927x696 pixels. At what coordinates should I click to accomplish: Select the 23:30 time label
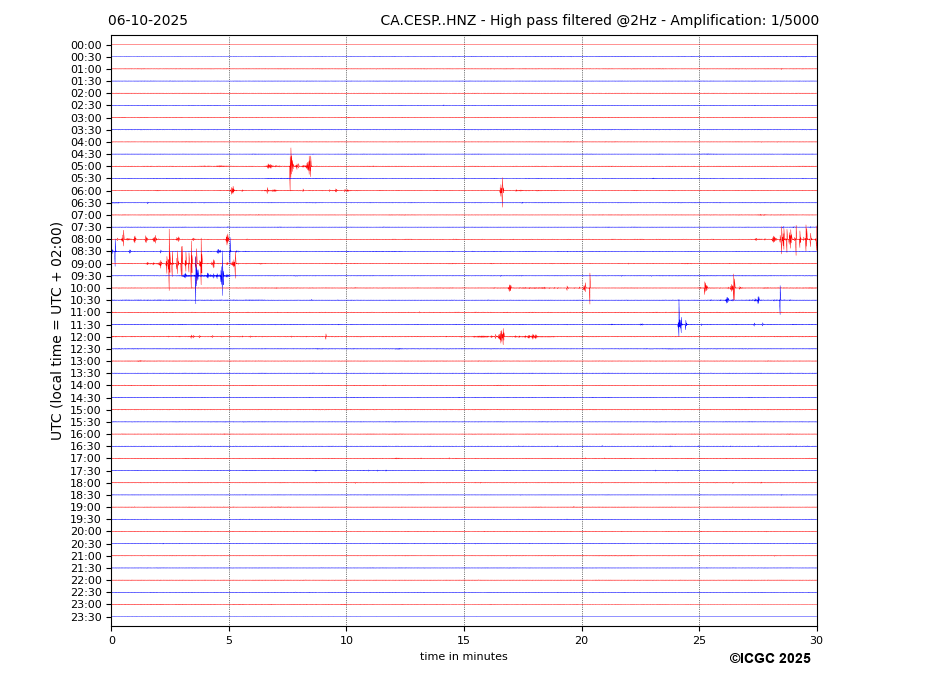point(86,617)
